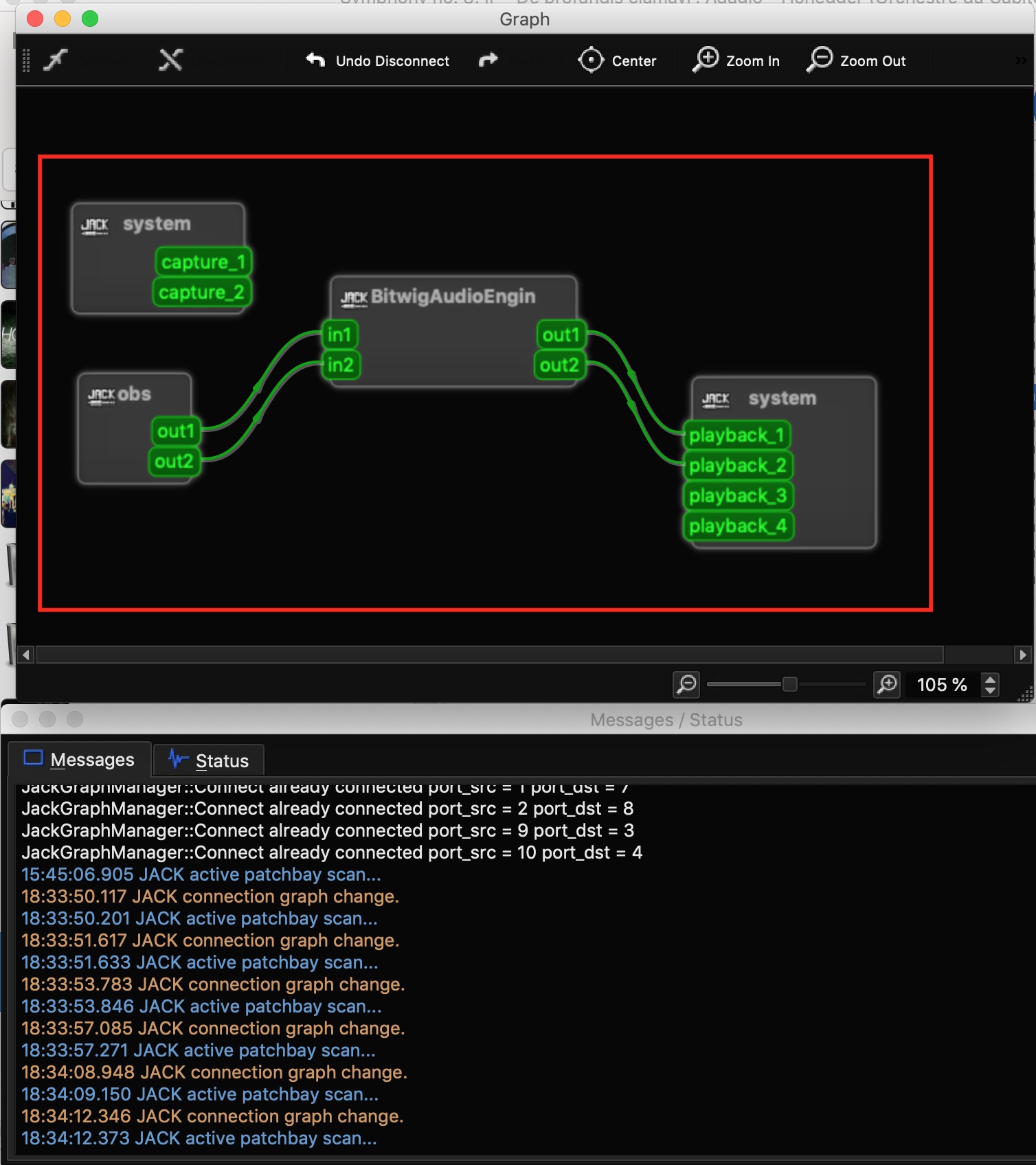This screenshot has width=1036, height=1165.
Task: Click the toolbar drag handle grip
Action: 26,60
